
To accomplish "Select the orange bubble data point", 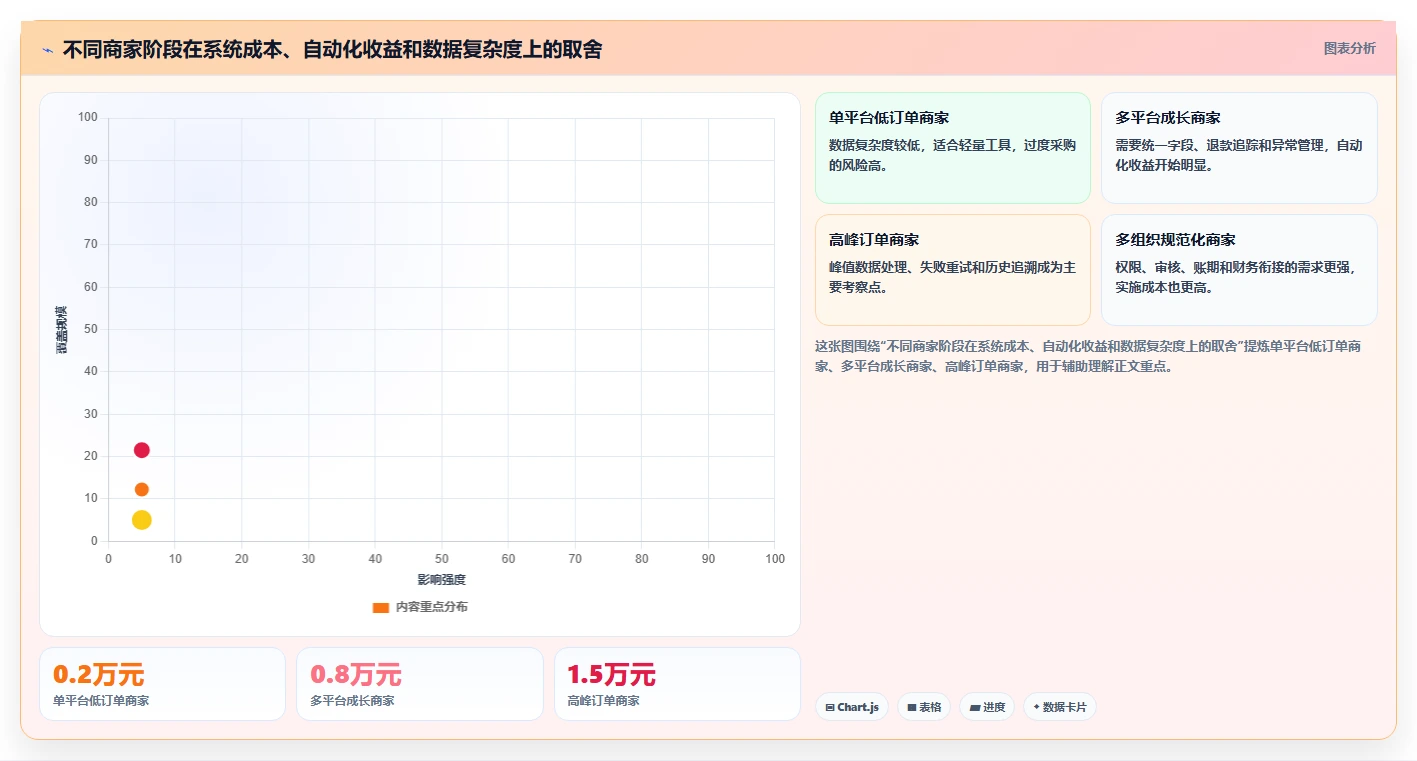I will point(142,489).
